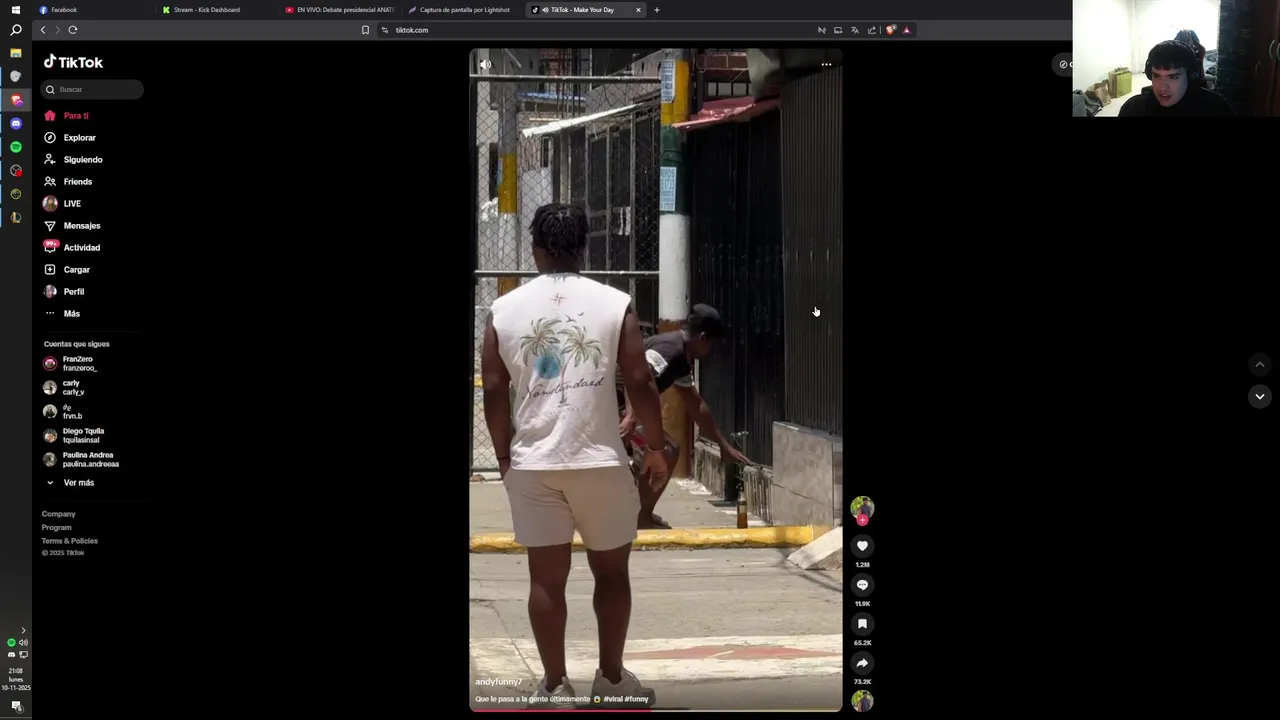Screen dimensions: 1280x720
Task: Open the video comments
Action: tap(862, 585)
